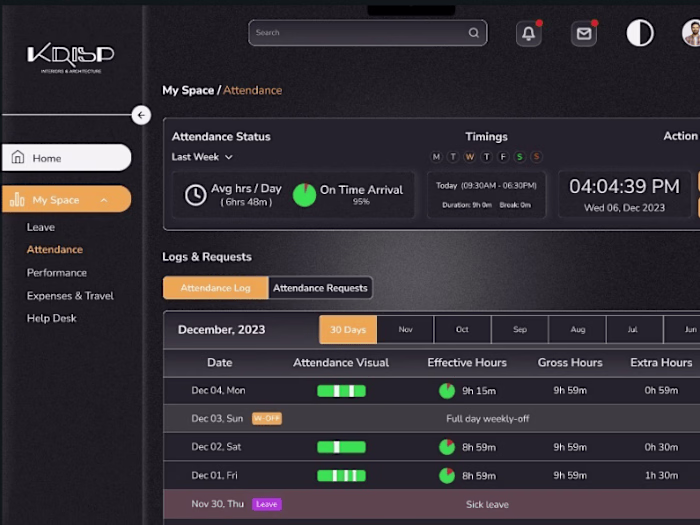Open the Last Week dropdown
The height and width of the screenshot is (525, 700).
pyautogui.click(x=202, y=157)
